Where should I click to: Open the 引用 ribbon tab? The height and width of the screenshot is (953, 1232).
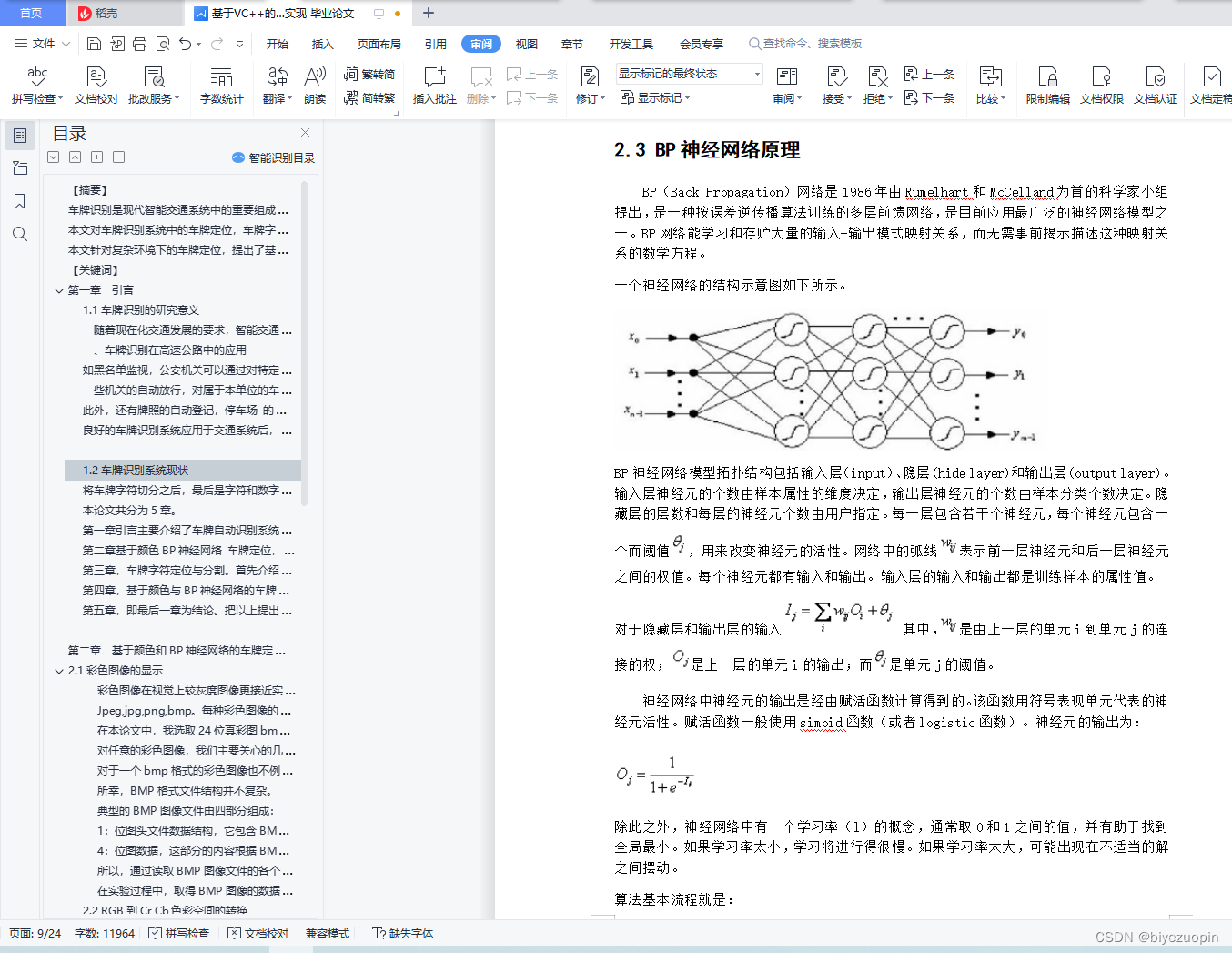pyautogui.click(x=436, y=44)
